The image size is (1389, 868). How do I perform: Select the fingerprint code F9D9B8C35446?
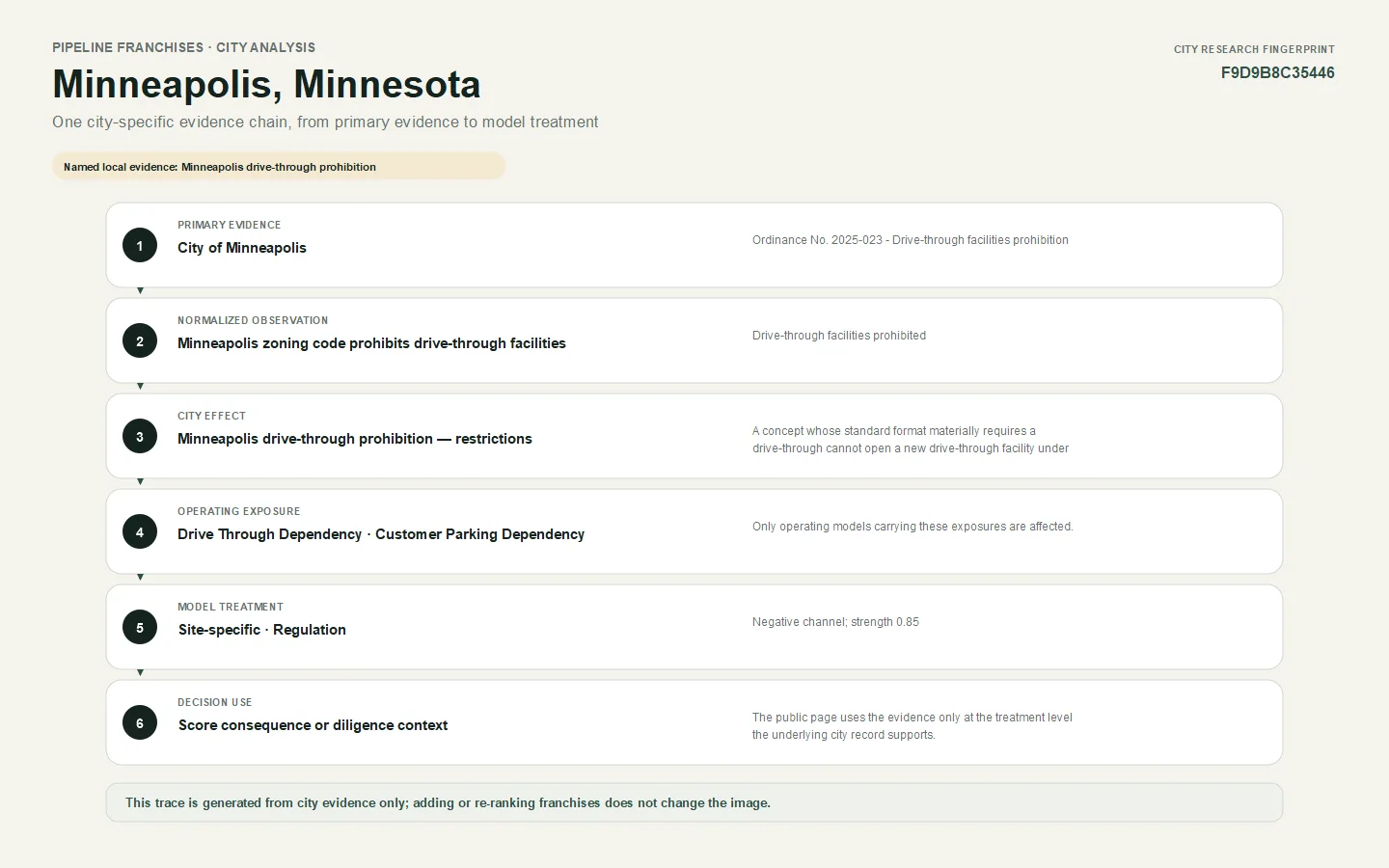[1278, 73]
